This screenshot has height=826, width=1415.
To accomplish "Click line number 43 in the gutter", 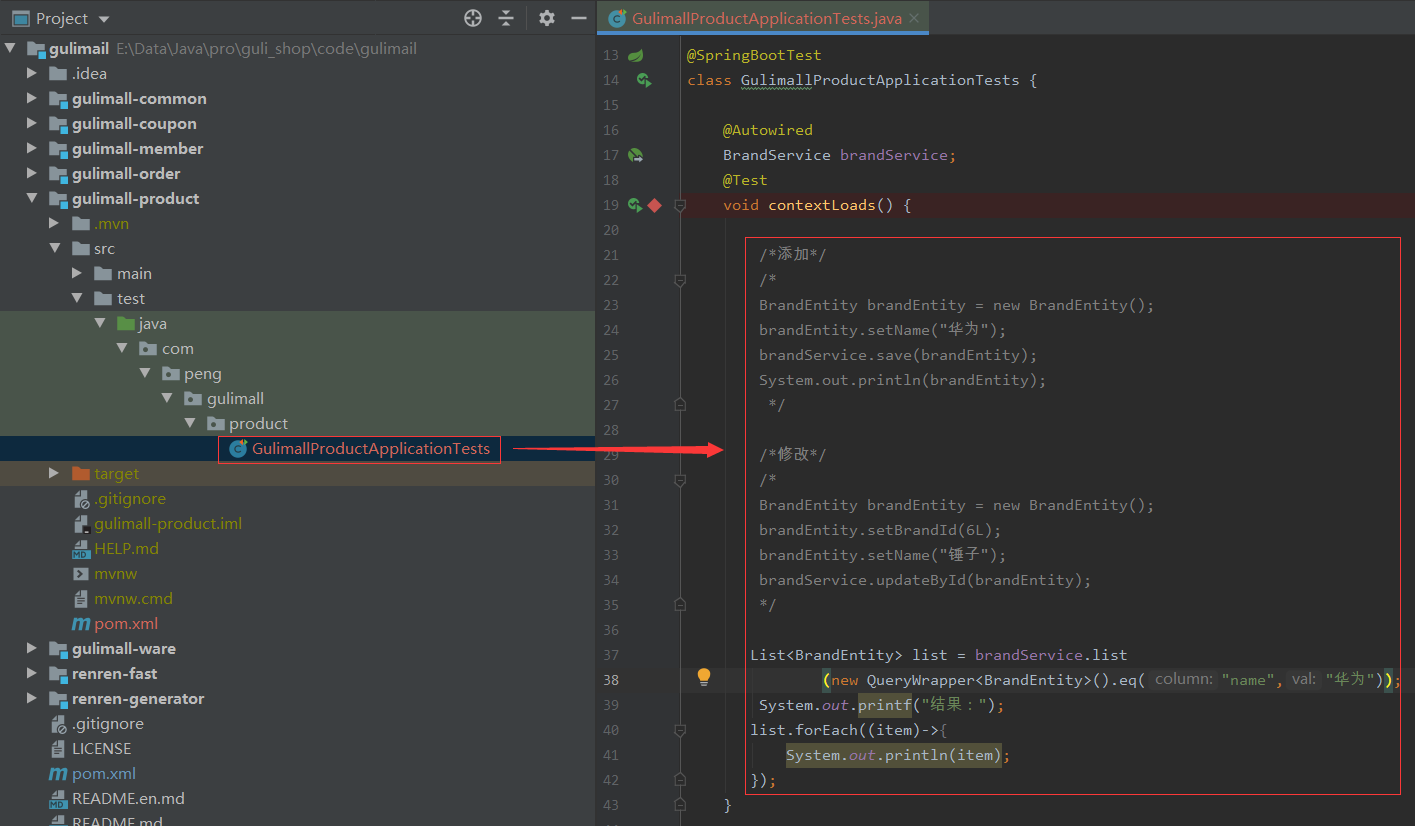I will (x=611, y=805).
